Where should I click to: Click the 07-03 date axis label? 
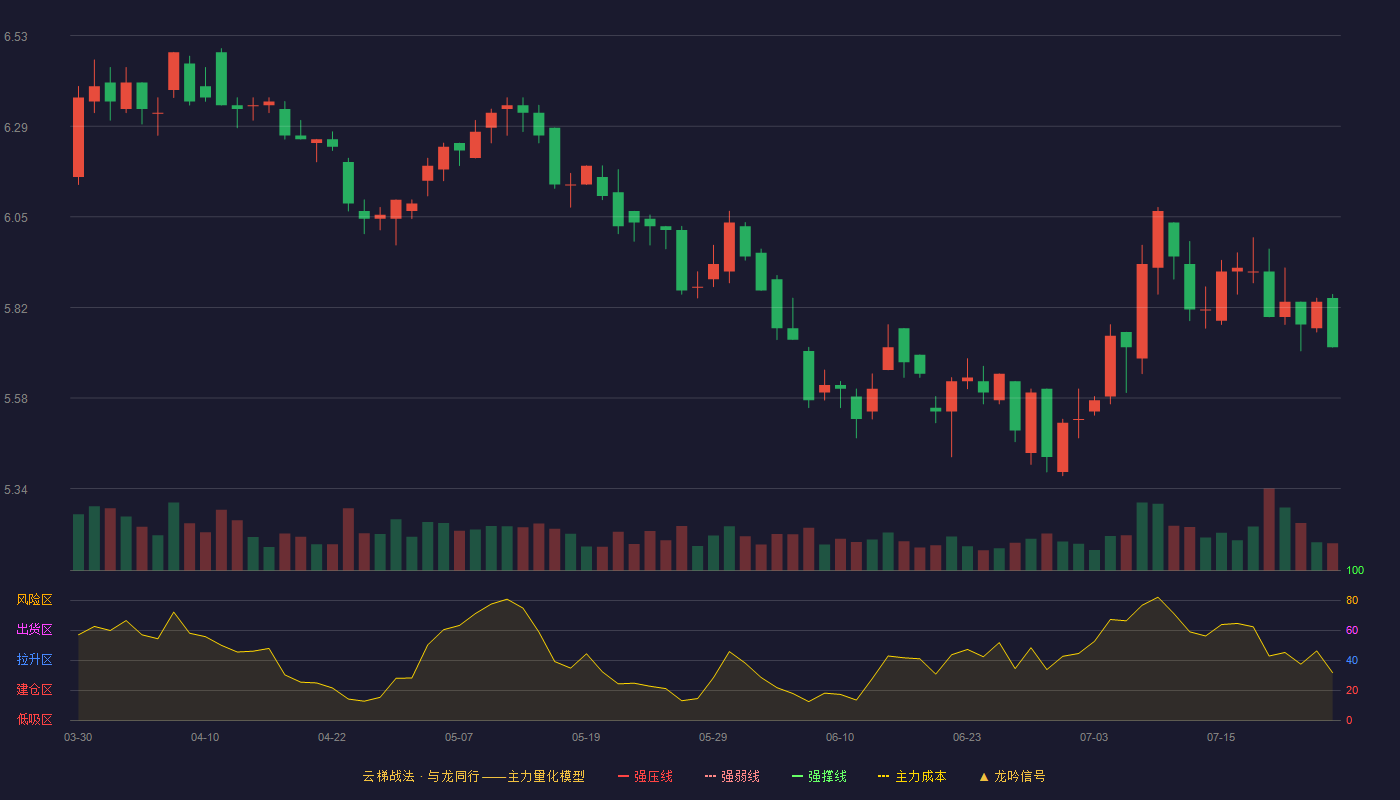point(1094,737)
